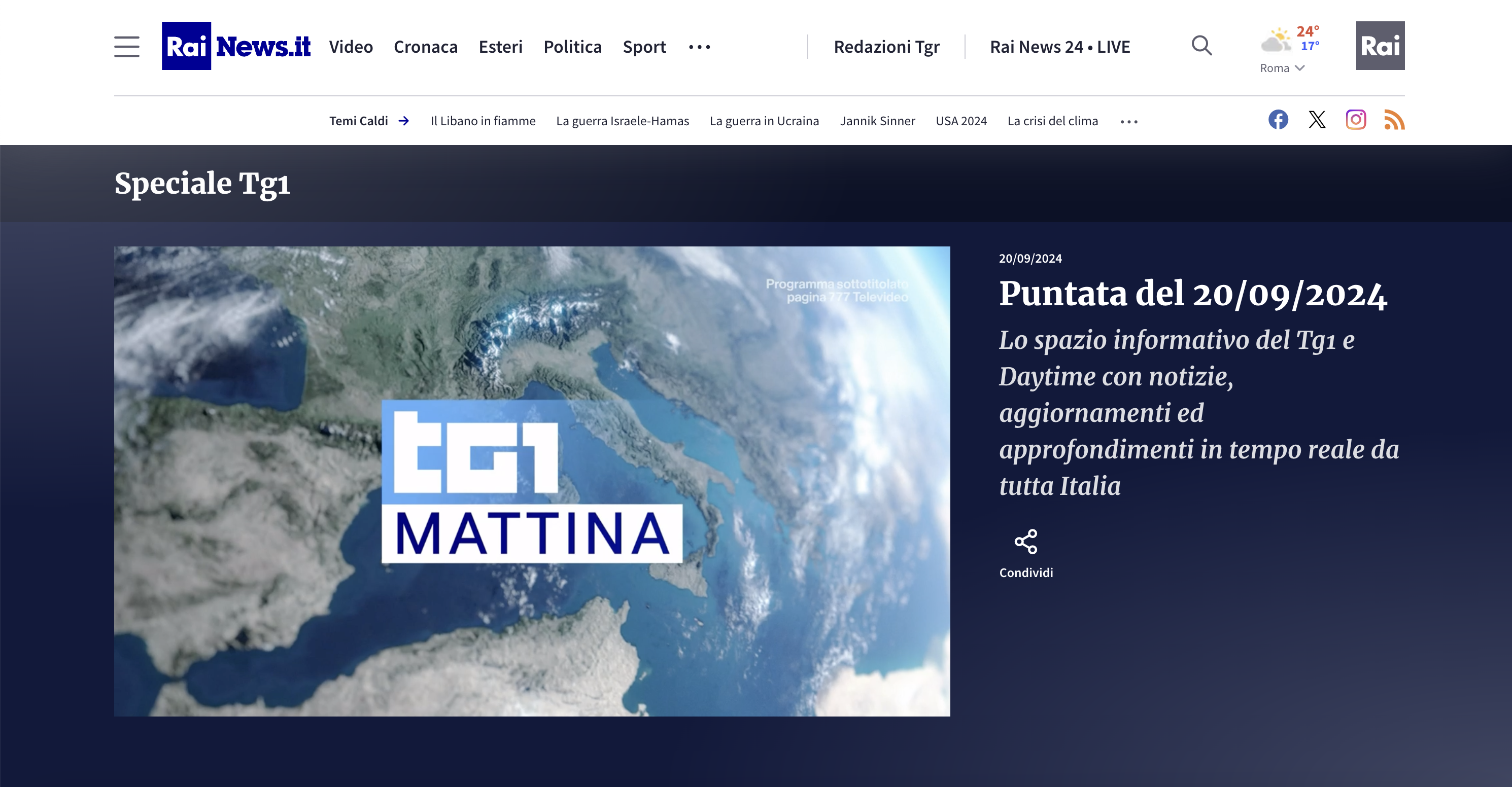This screenshot has width=1512, height=787.
Task: Click the Speciale Tg1 heading
Action: pos(202,184)
